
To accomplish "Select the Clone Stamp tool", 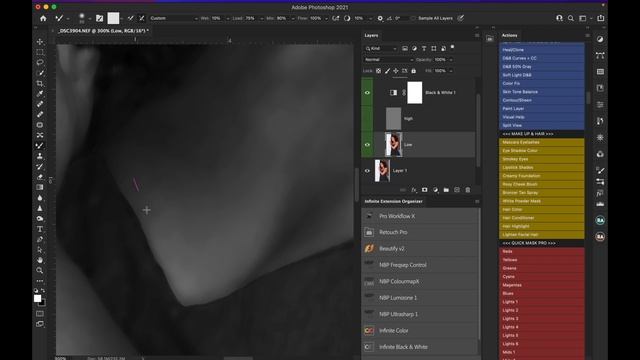I will (40, 156).
